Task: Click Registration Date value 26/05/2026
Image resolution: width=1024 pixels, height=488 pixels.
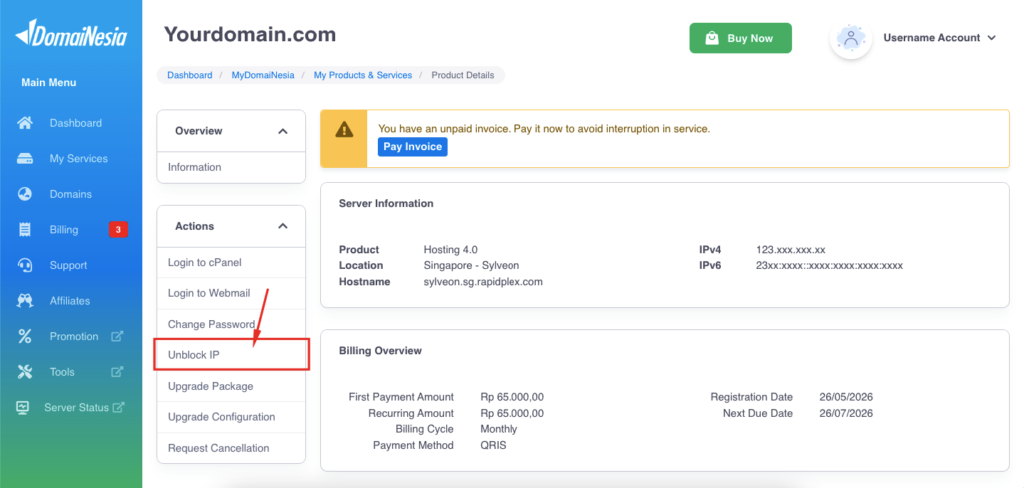Action: point(846,397)
